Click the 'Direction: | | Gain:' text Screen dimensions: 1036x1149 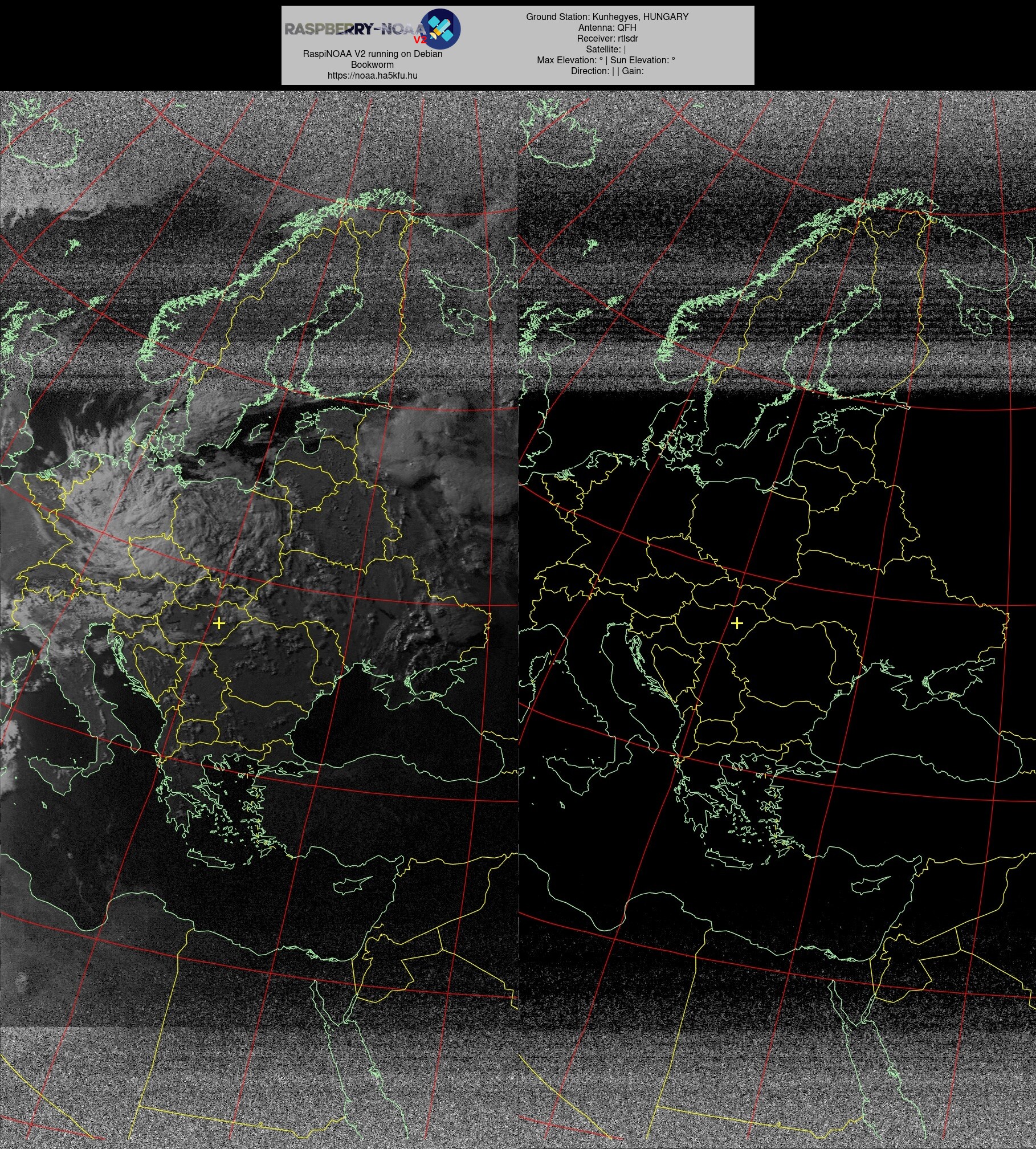point(607,71)
